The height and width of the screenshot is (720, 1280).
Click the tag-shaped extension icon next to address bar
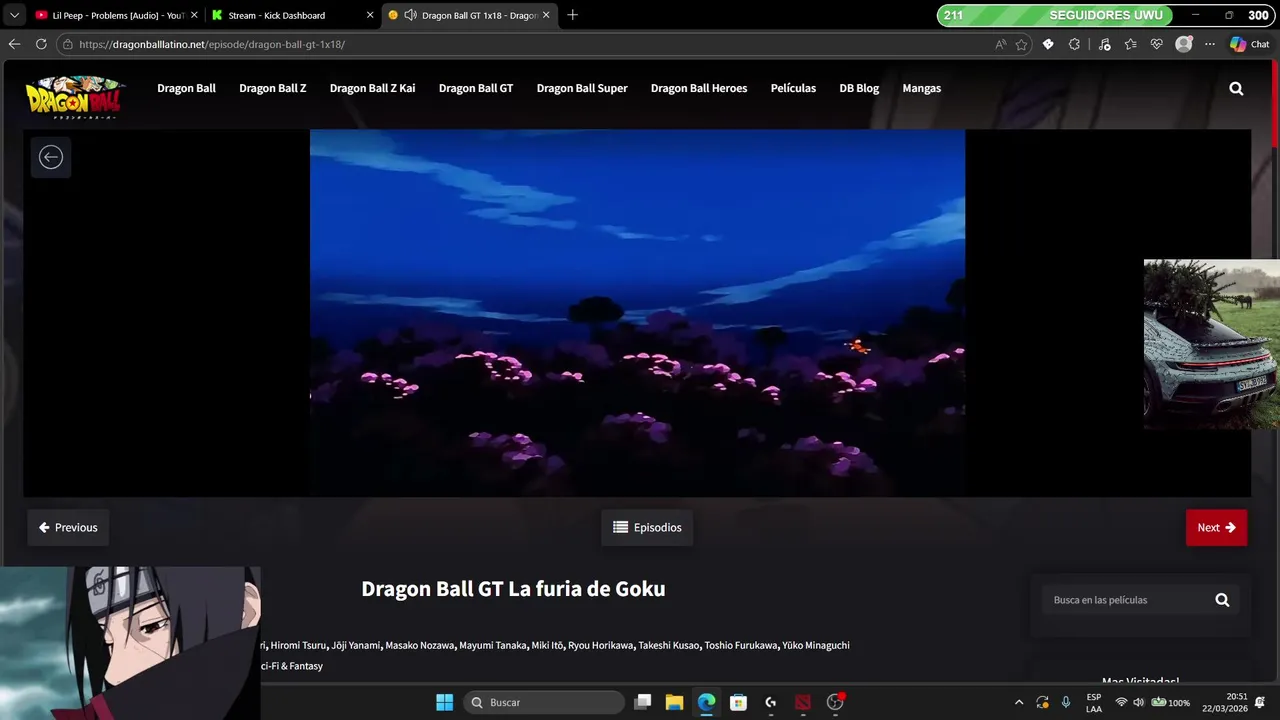[x=1048, y=44]
